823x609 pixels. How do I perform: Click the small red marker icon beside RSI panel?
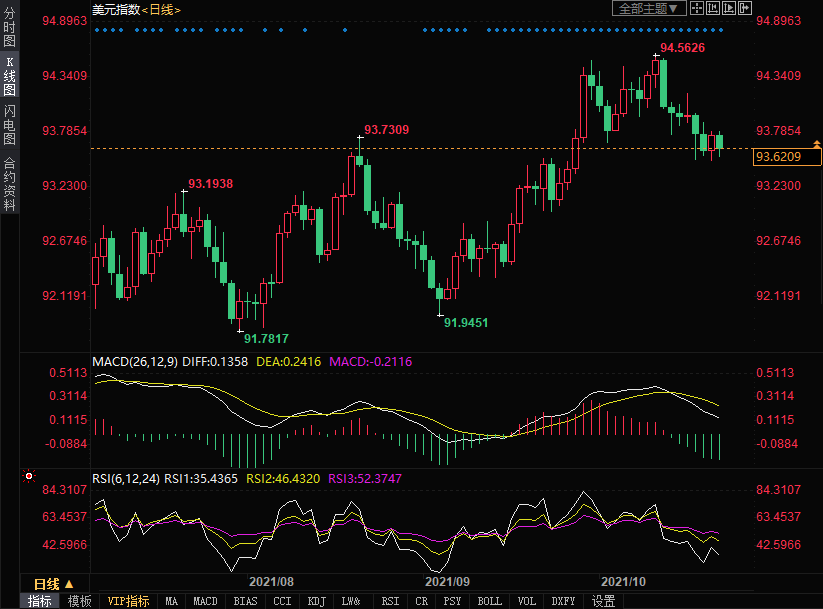point(29,476)
